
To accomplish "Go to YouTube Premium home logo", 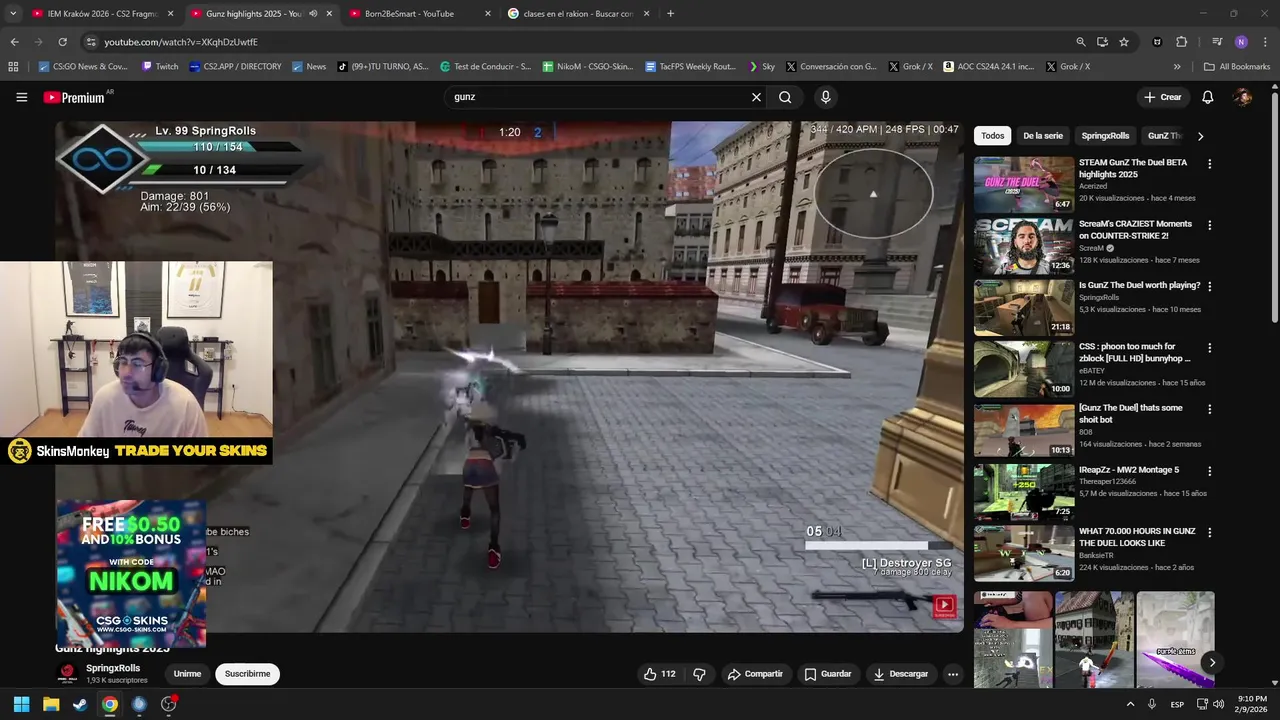I will point(75,97).
